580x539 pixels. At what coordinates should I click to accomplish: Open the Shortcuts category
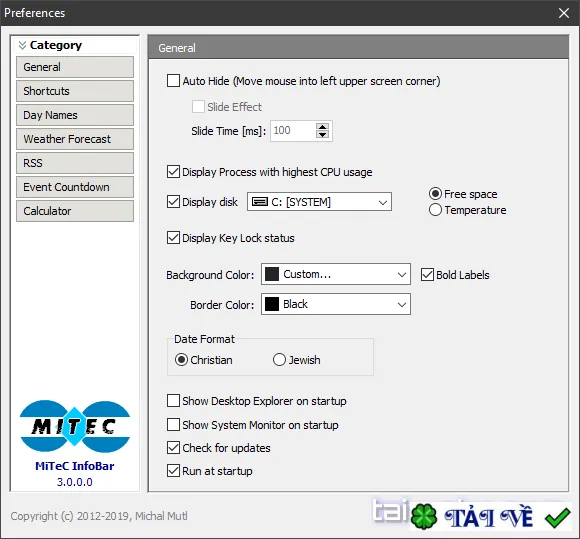tap(75, 91)
